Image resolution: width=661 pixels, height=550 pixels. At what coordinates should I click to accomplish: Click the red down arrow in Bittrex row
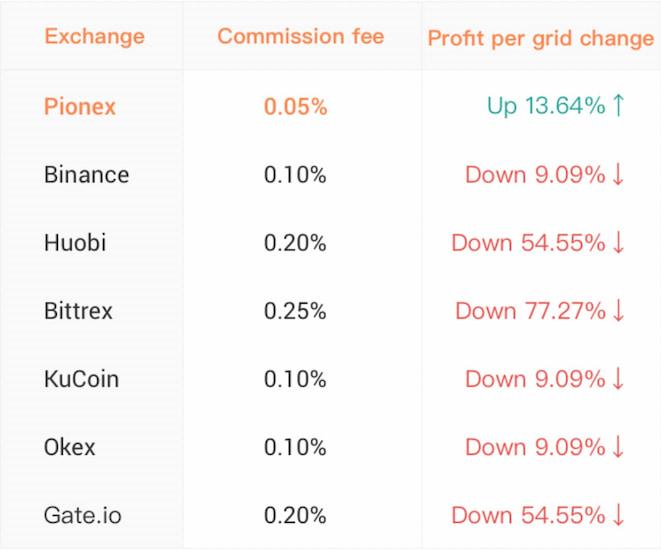click(x=618, y=311)
